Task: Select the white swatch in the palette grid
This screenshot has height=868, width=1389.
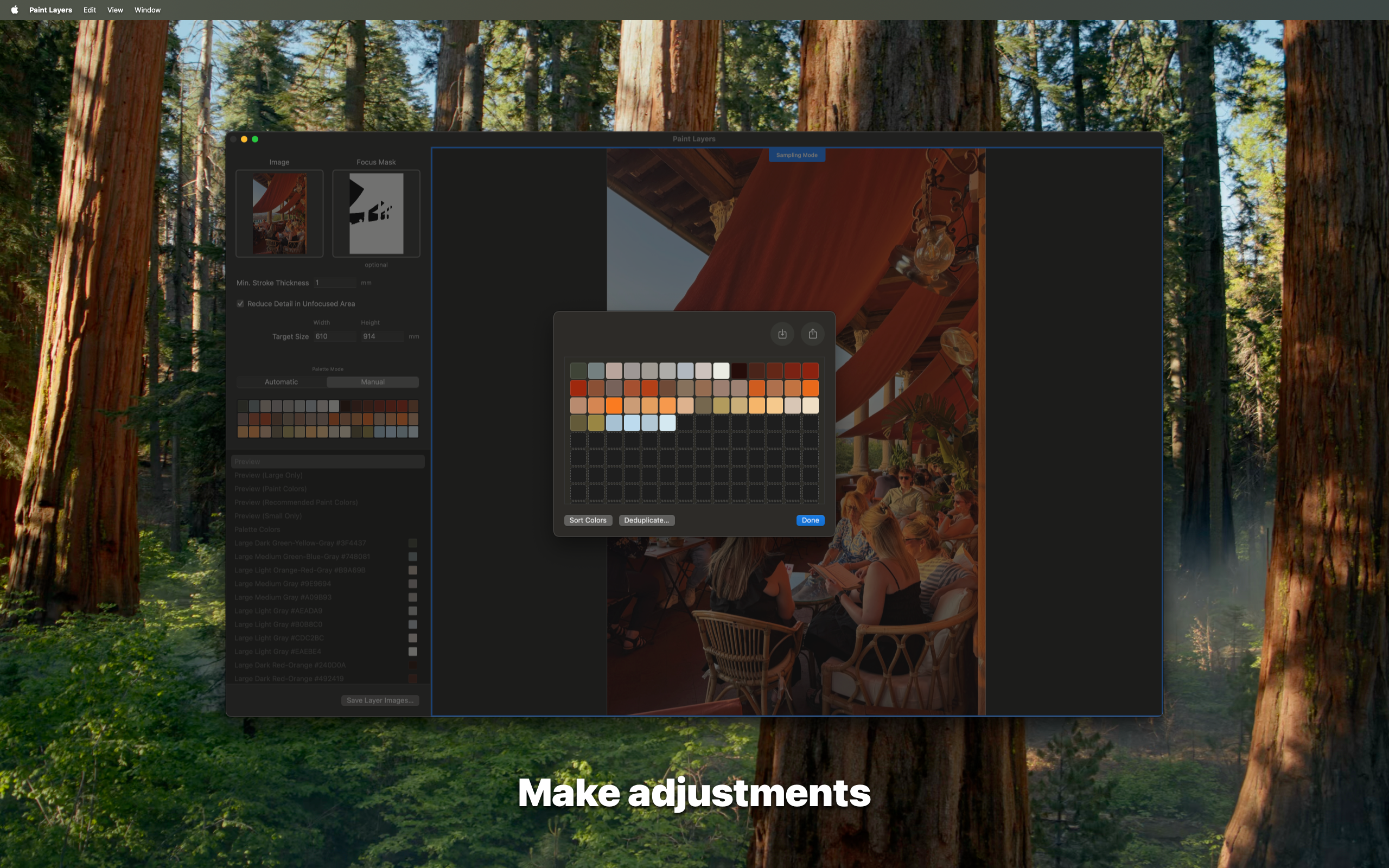Action: 721,371
